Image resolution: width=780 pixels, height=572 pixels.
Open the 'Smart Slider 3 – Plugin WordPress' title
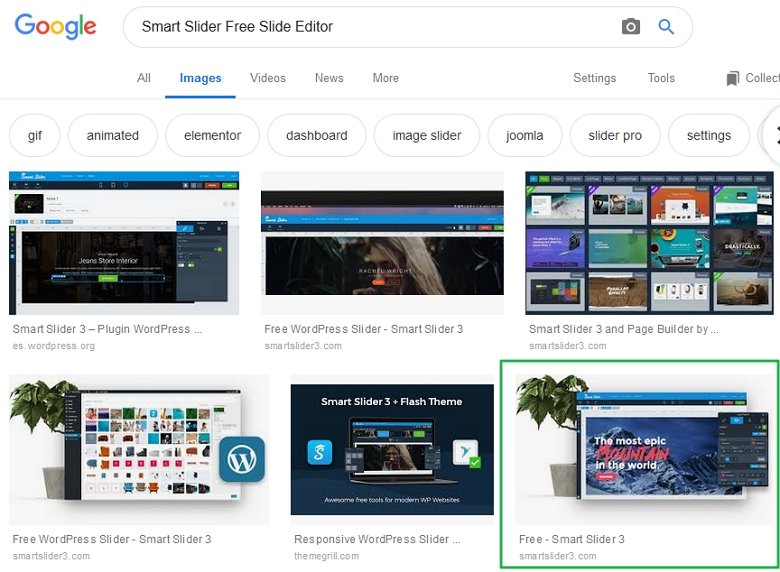tap(107, 329)
